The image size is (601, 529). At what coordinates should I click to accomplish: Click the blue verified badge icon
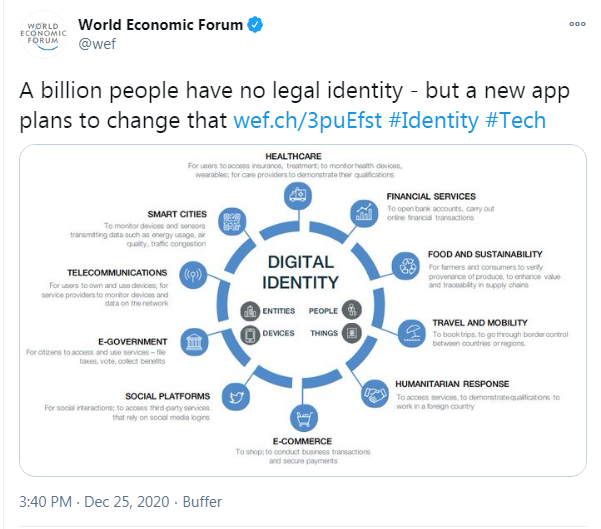pyautogui.click(x=255, y=25)
